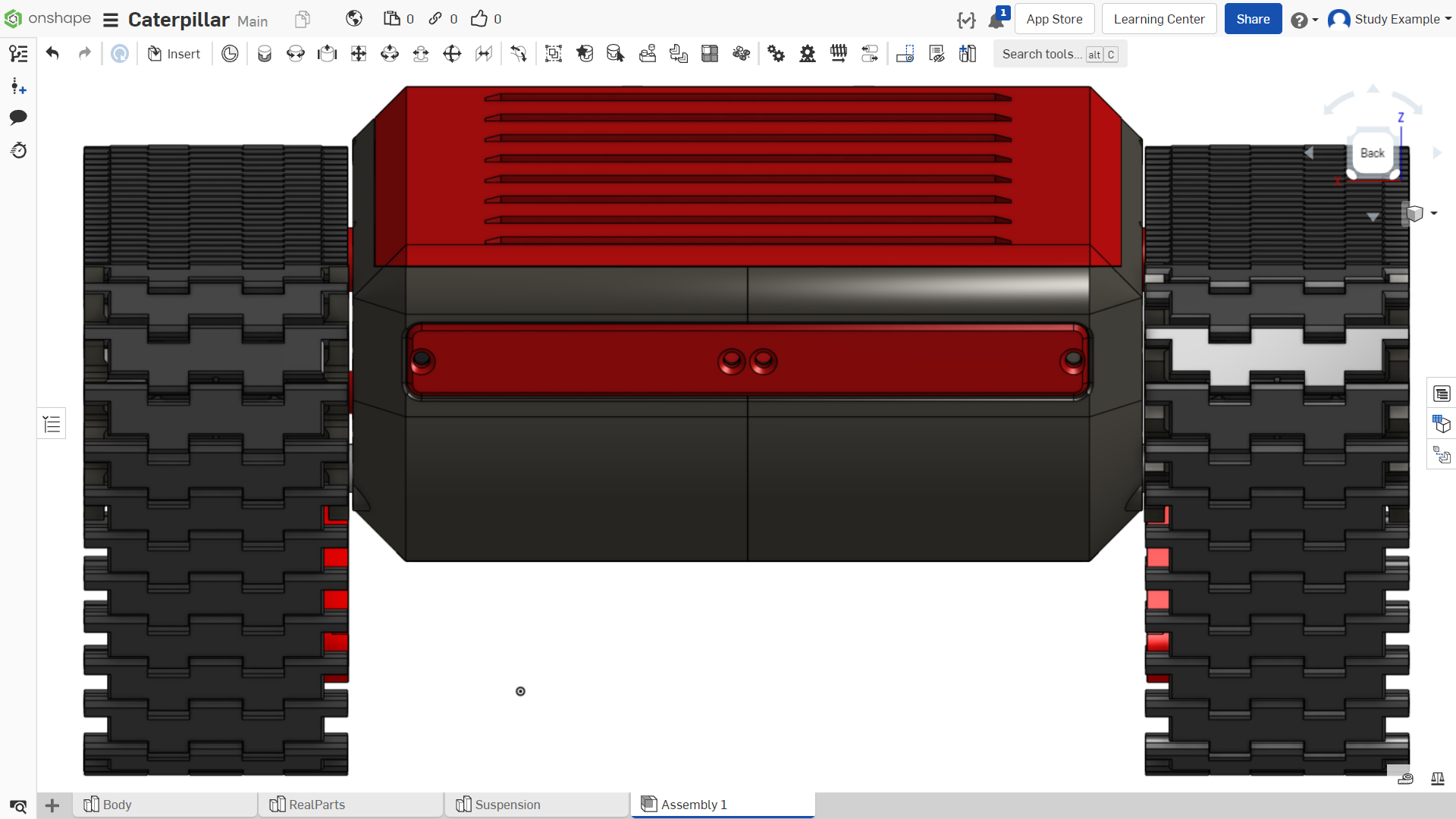
Task: Click the blue Share button
Action: (x=1253, y=19)
